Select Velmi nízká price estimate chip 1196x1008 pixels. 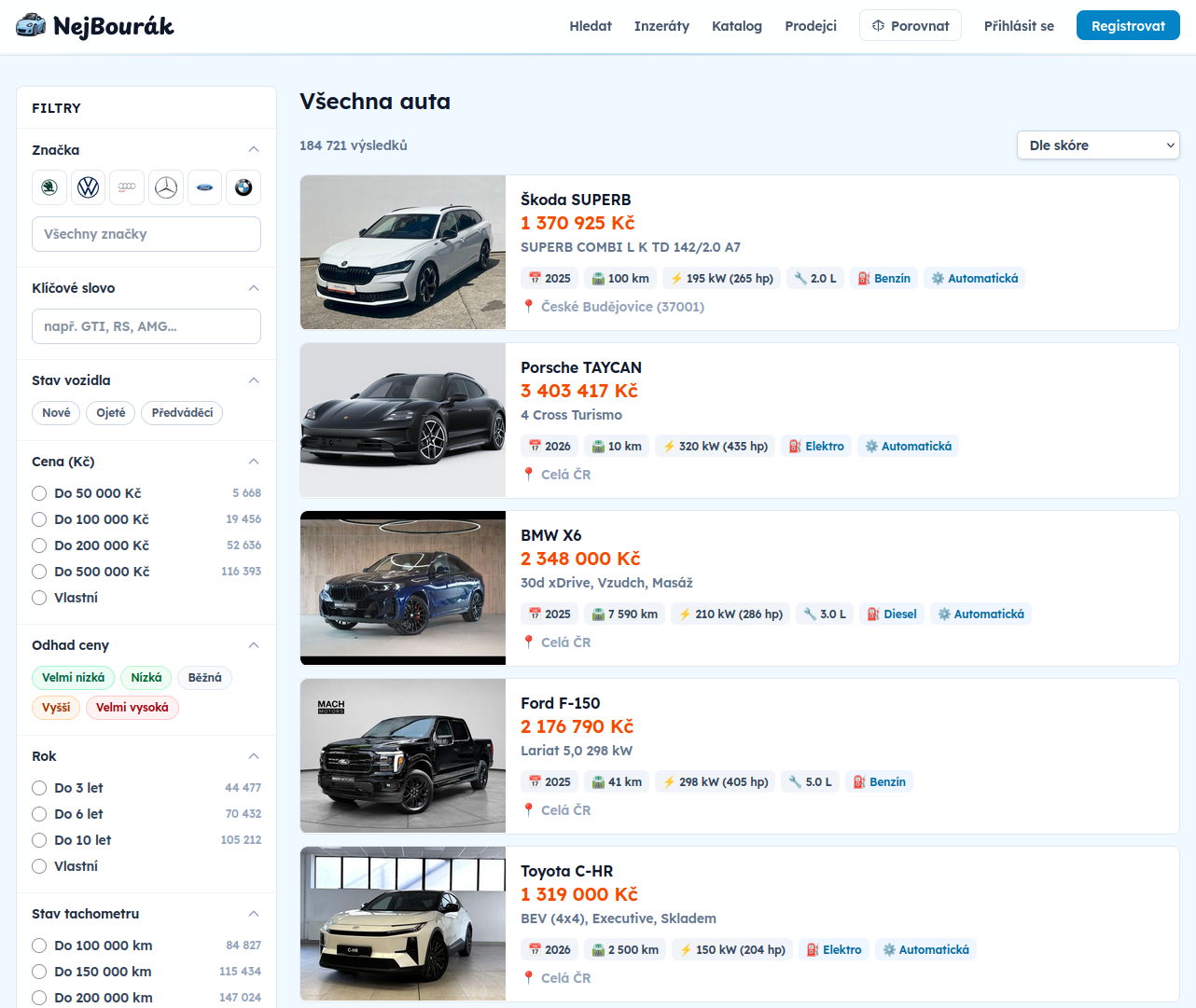[x=74, y=678]
